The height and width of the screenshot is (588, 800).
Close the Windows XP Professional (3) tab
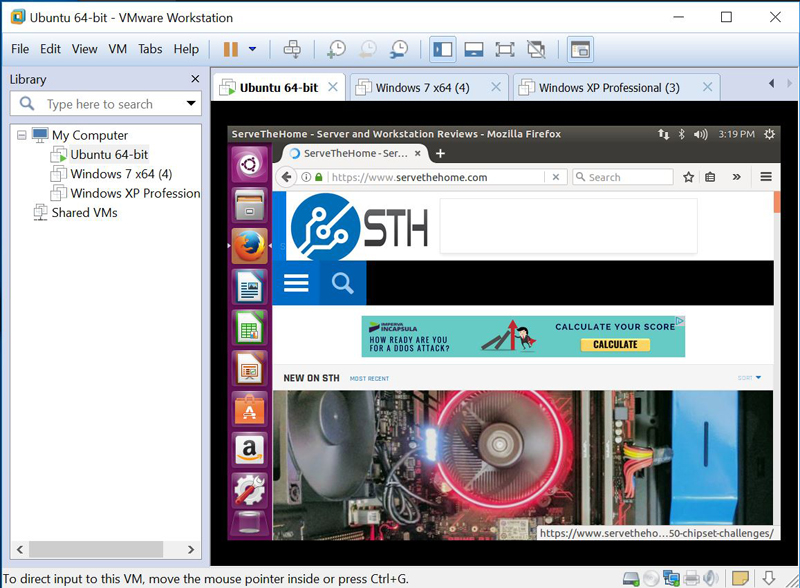click(707, 87)
